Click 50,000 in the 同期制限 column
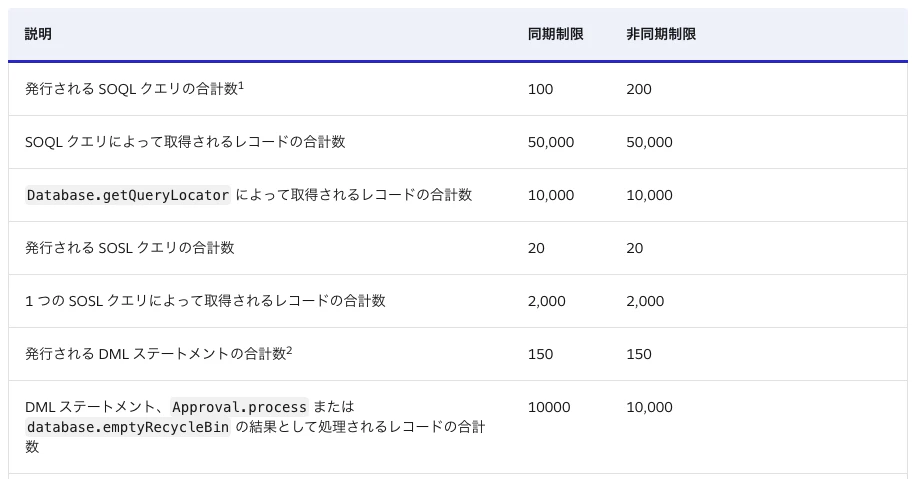 pos(551,142)
